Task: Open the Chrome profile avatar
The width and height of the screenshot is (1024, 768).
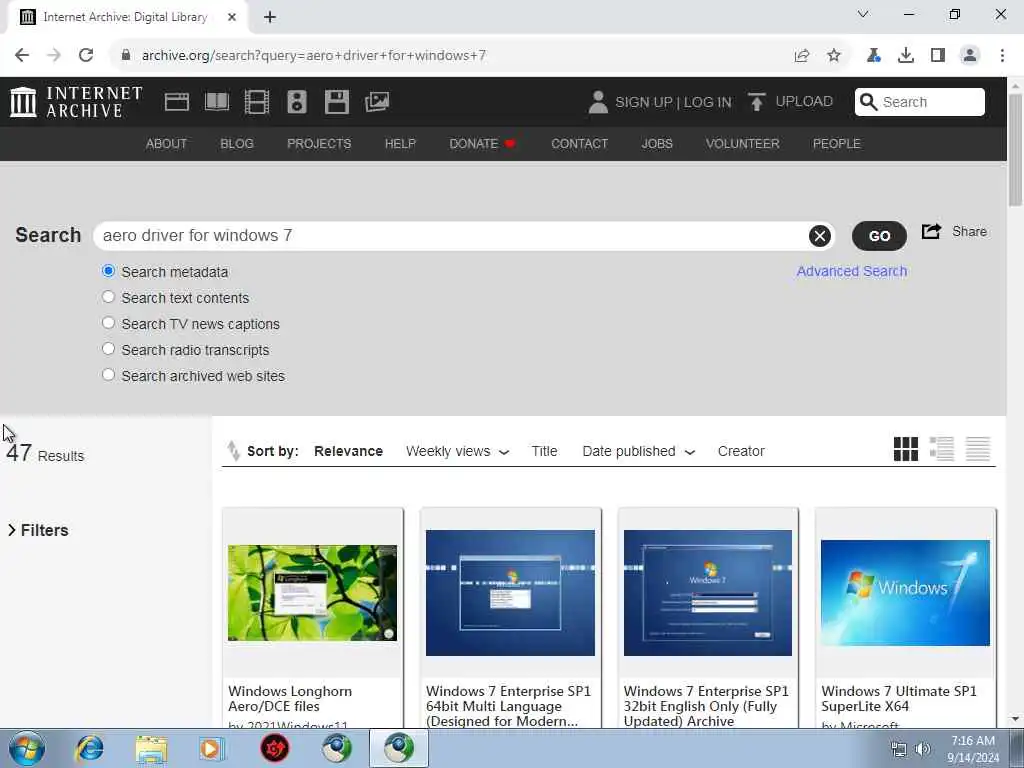Action: point(970,56)
